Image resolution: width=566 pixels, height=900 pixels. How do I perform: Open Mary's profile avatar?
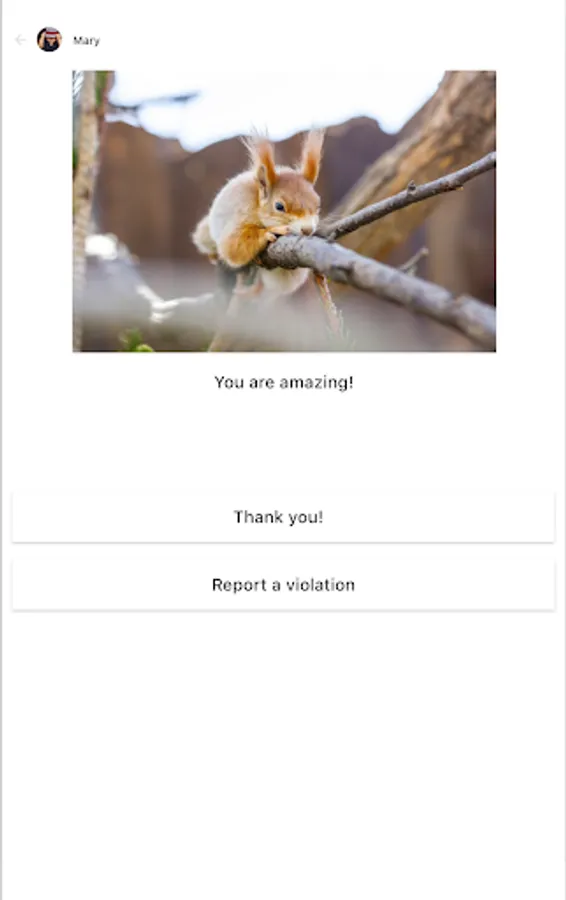[x=49, y=40]
